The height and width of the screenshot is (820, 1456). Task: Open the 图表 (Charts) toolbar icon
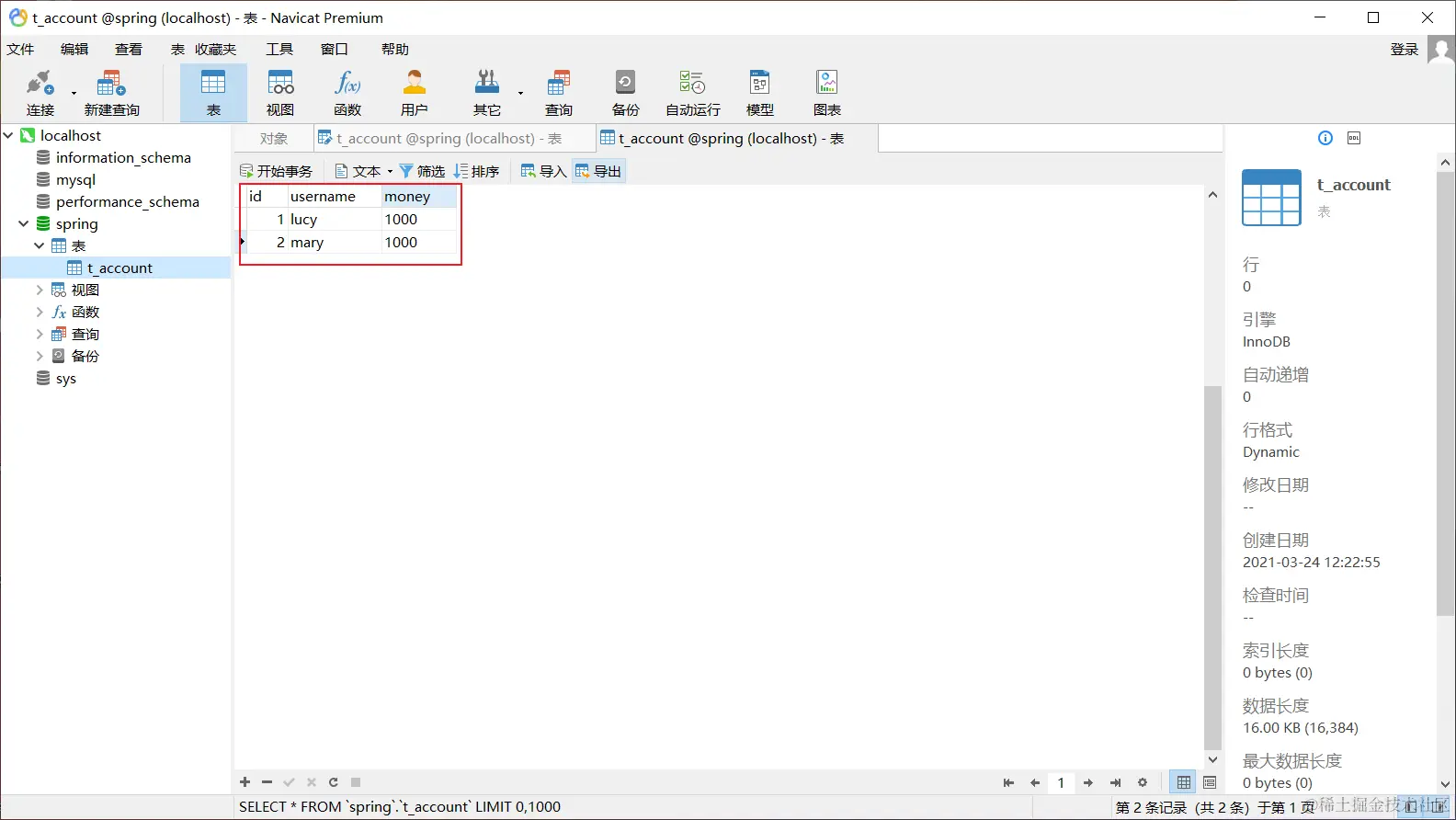coord(826,93)
